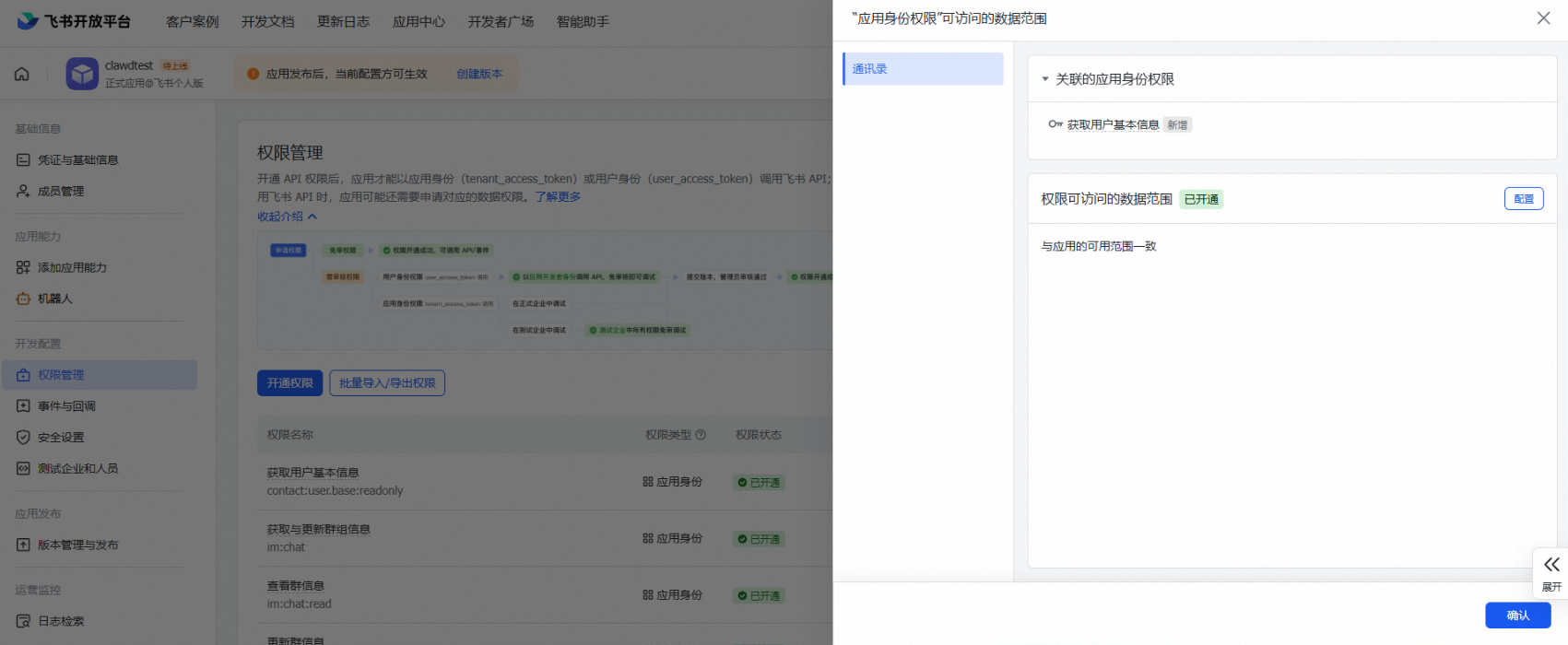The height and width of the screenshot is (645, 1568).
Task: Click the 查看群信息 permission row name
Action: [295, 586]
